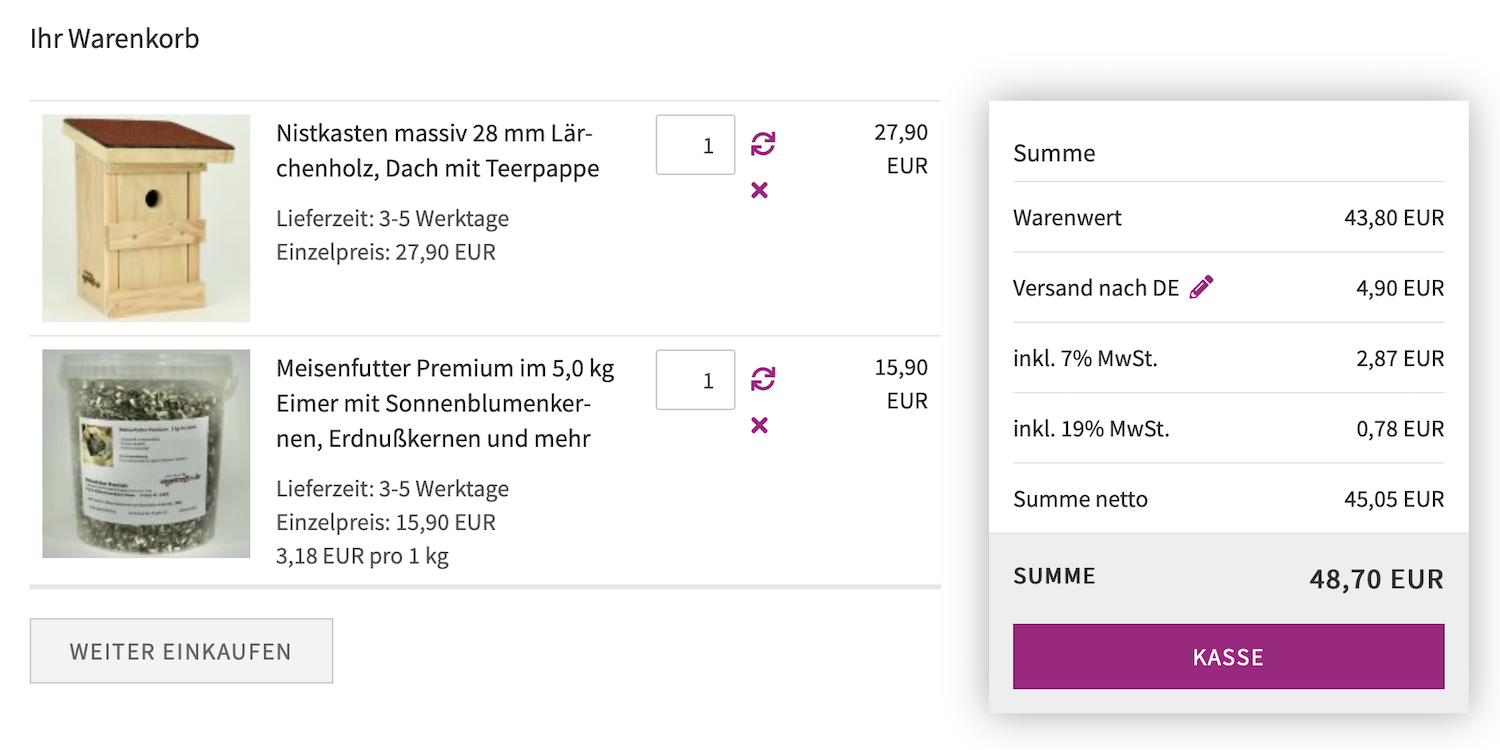Open the Nistkasten massiv 28 mm product title
The image size is (1500, 750).
pyautogui.click(x=438, y=151)
